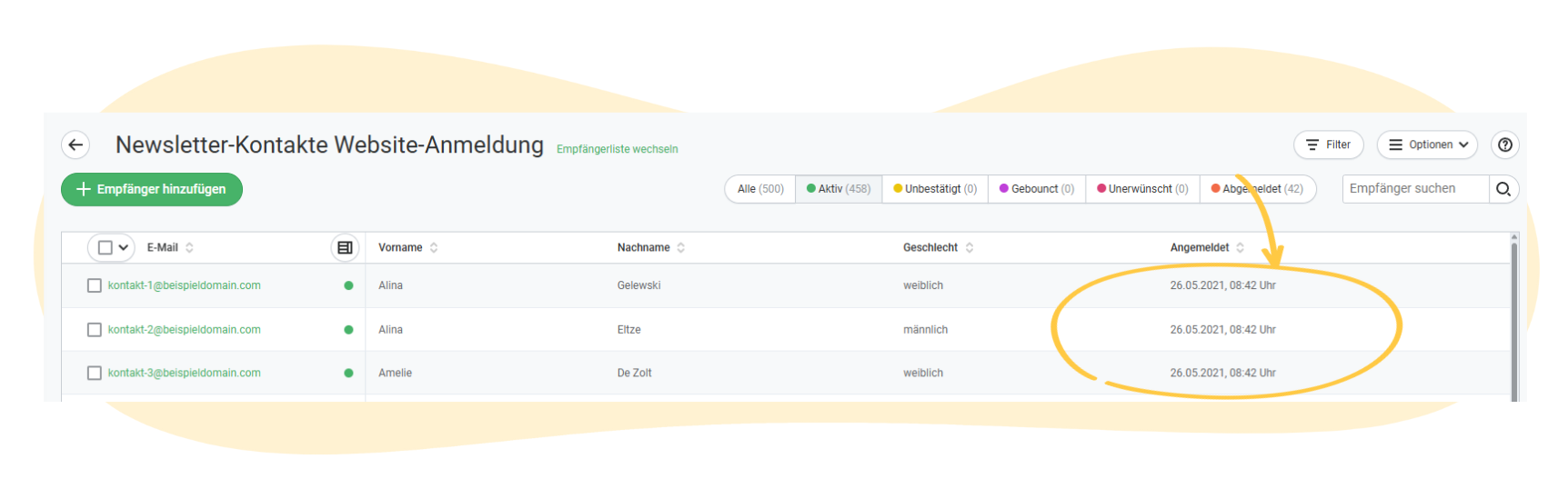
Task: Click Empfänger hinzufügen button
Action: [152, 189]
